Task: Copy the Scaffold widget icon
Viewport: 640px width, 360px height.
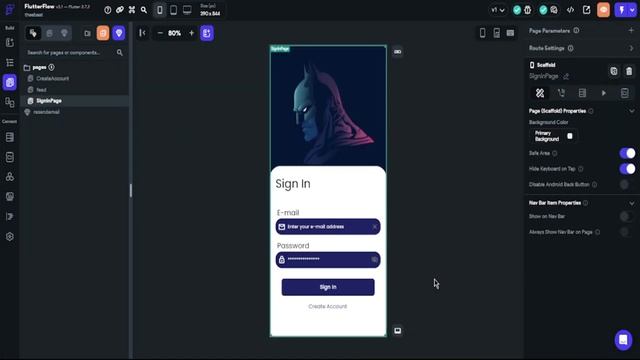Action: coord(614,71)
